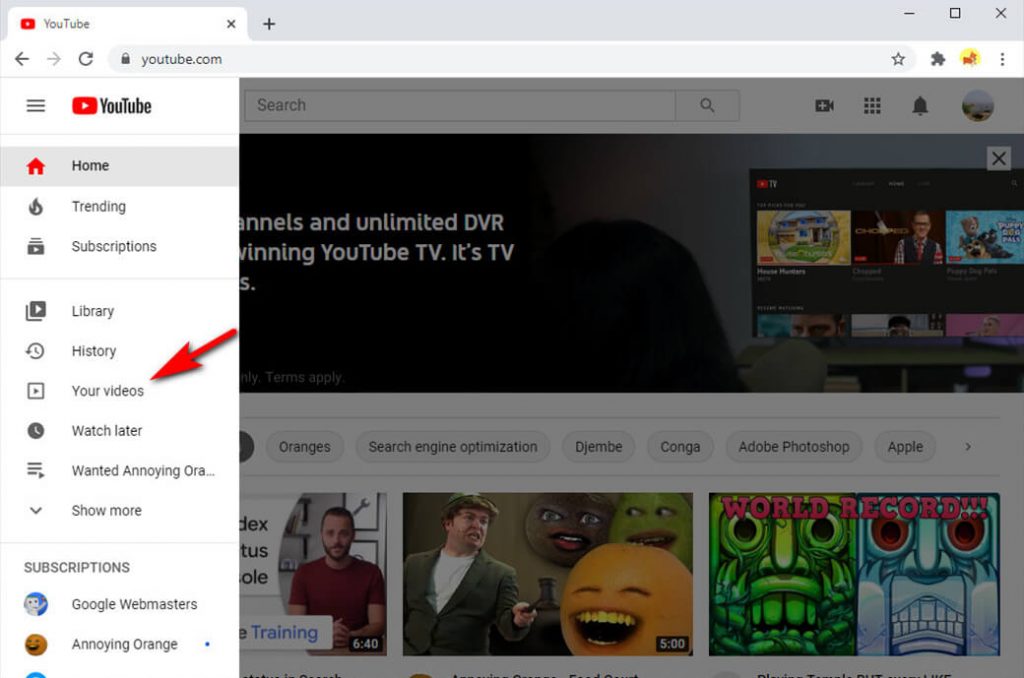Show more topic chips with right chevron
The height and width of the screenshot is (678, 1024).
tap(968, 447)
